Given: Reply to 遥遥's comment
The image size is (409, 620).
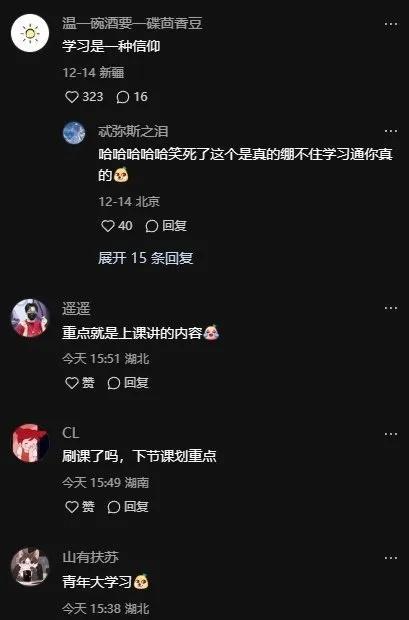Looking at the screenshot, I should click(128, 383).
